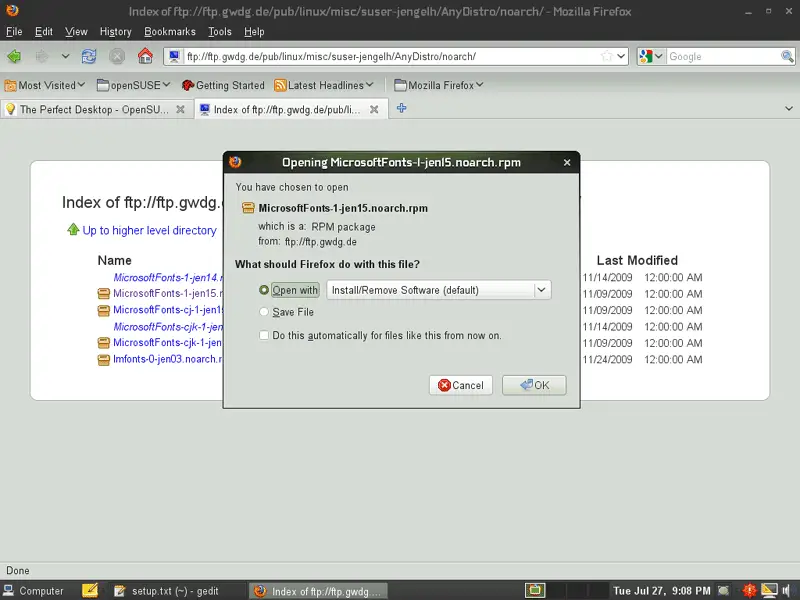This screenshot has width=800, height=600.
Task: Expand the openSUSE bookmarks folder
Action: coord(133,85)
